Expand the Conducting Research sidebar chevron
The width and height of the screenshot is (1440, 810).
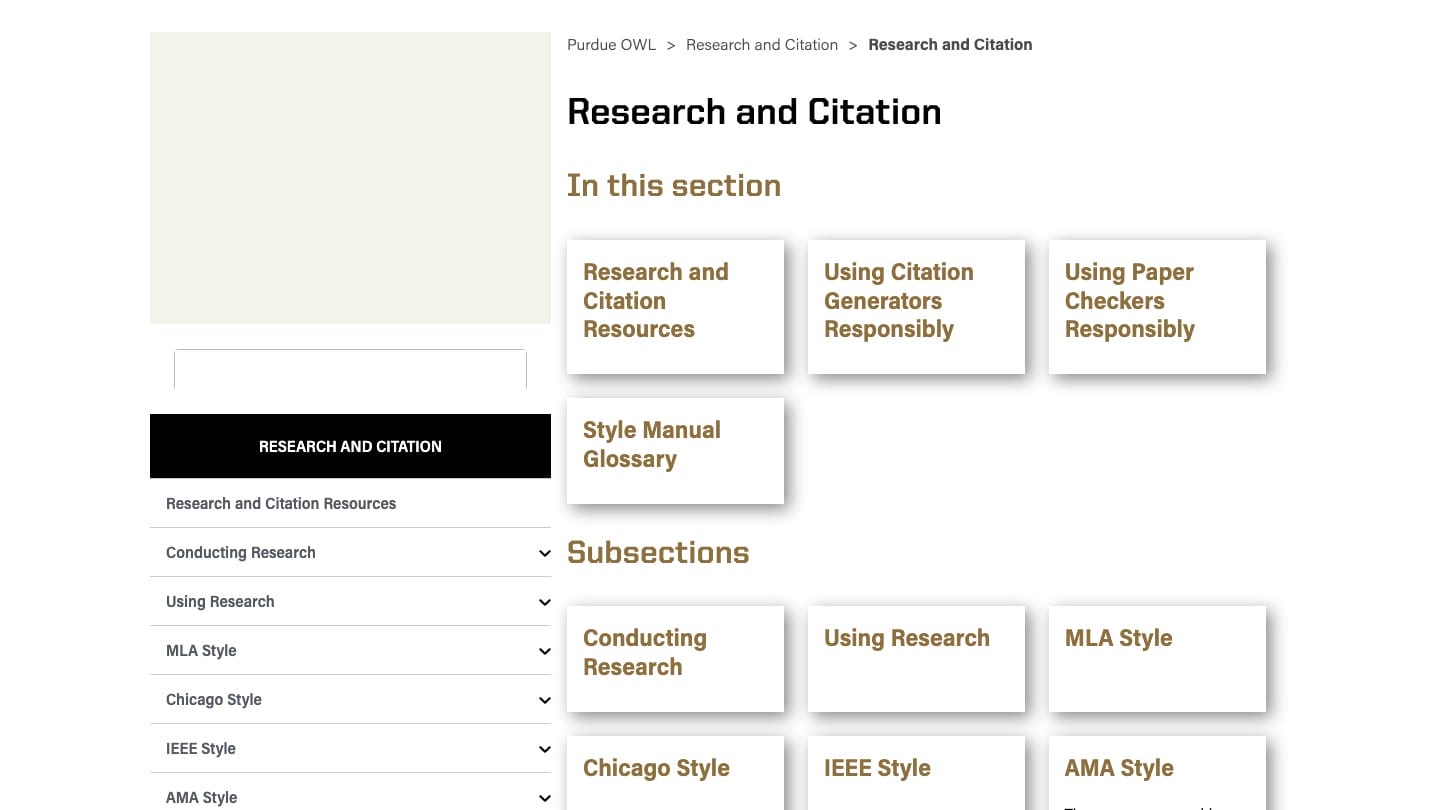(544, 553)
